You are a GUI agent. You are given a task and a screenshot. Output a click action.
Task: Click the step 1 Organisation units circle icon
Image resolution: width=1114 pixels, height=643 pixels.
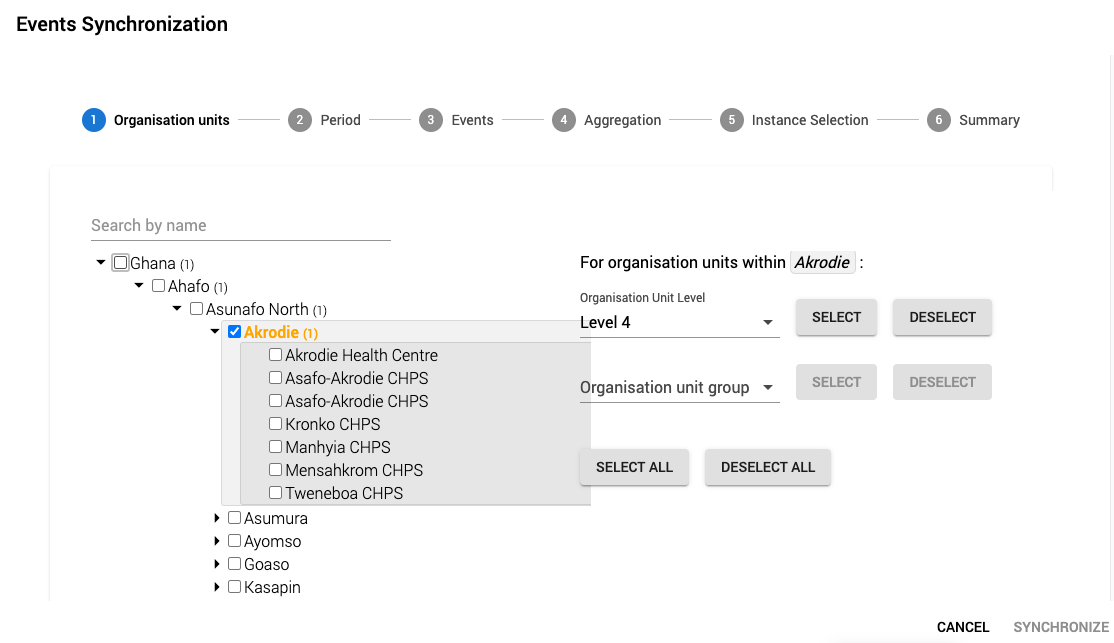[x=93, y=120]
